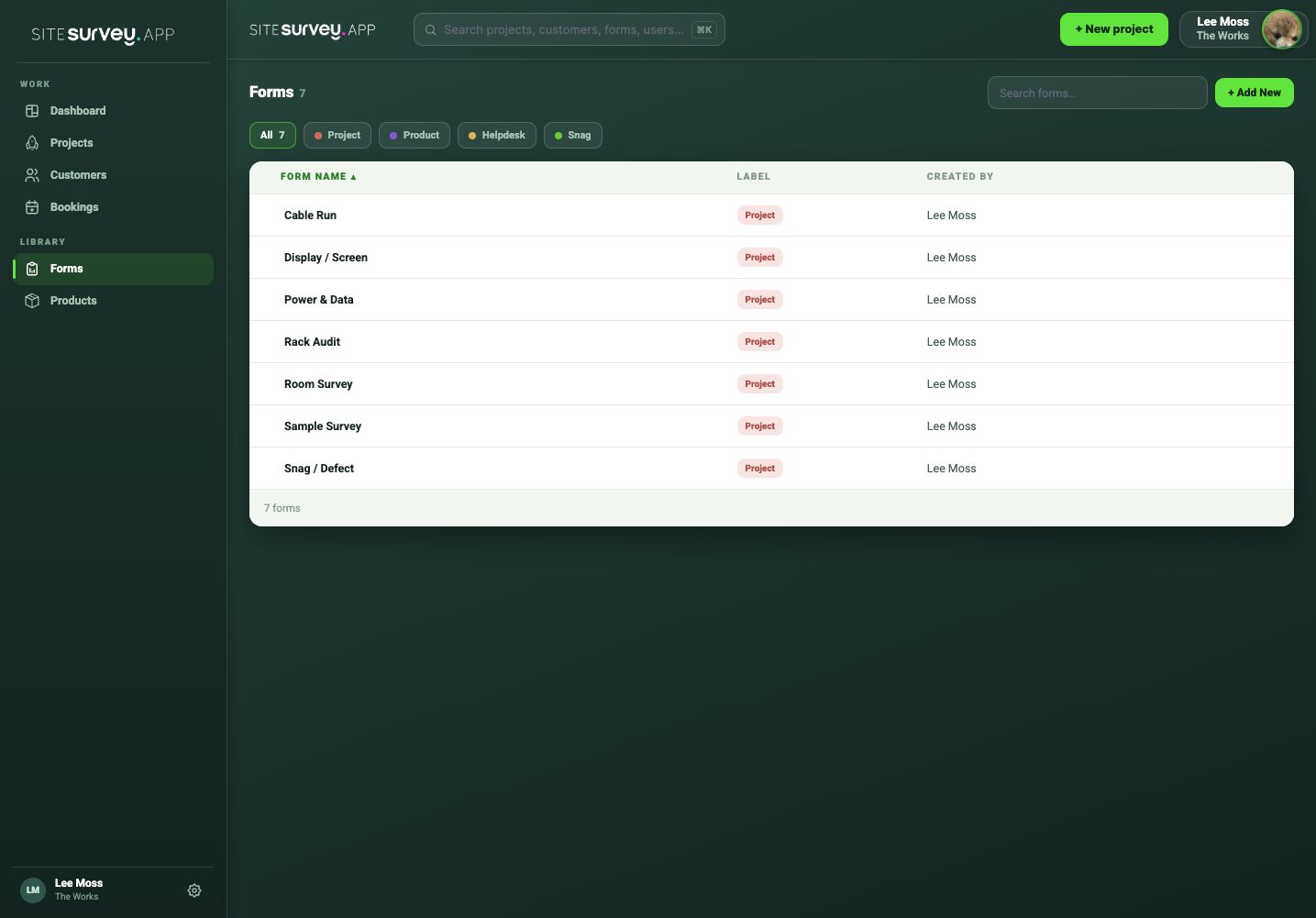Navigate to Bookings
Image resolution: width=1316 pixels, height=918 pixels.
coord(113,207)
